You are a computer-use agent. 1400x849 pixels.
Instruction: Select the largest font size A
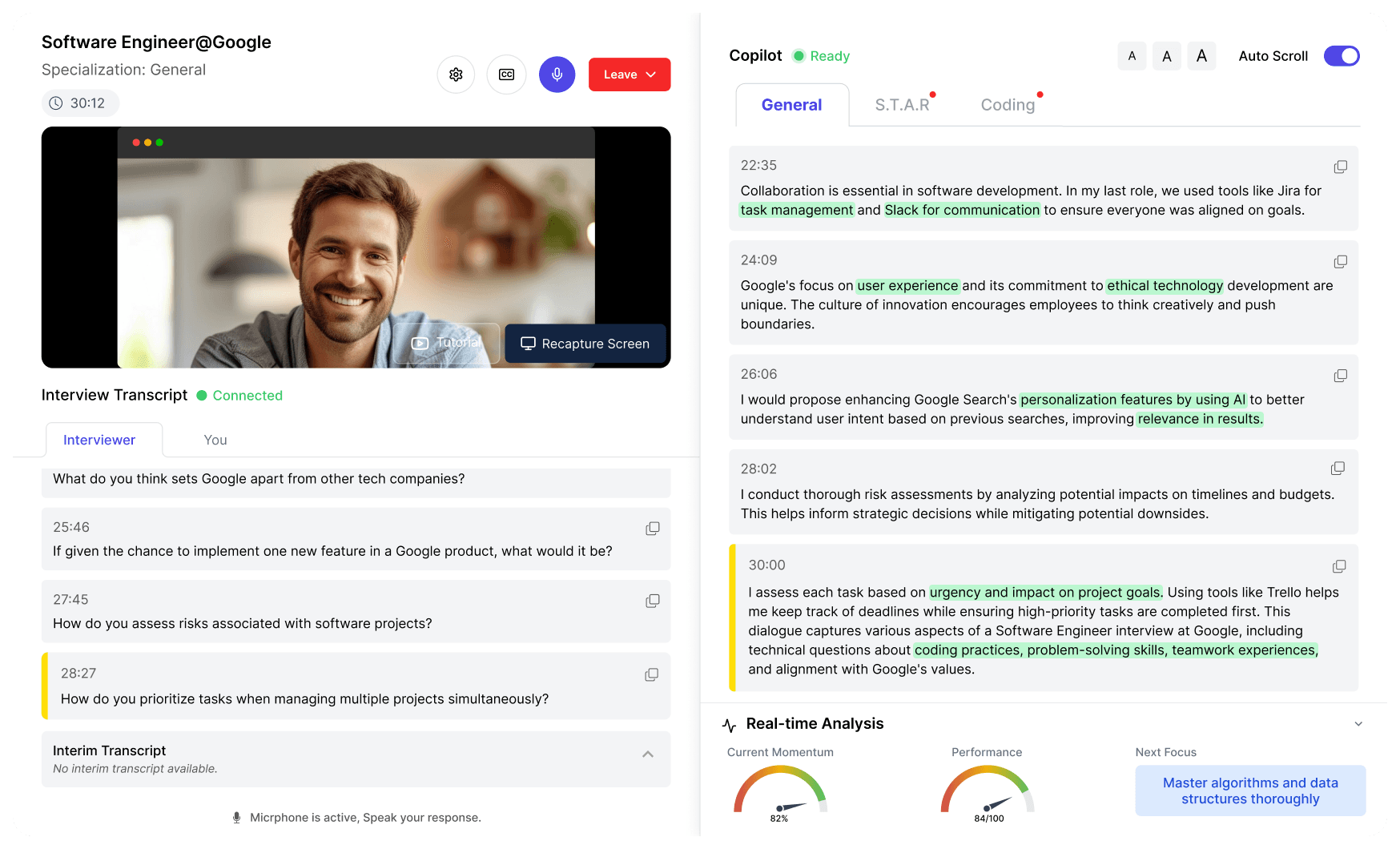coord(1201,56)
